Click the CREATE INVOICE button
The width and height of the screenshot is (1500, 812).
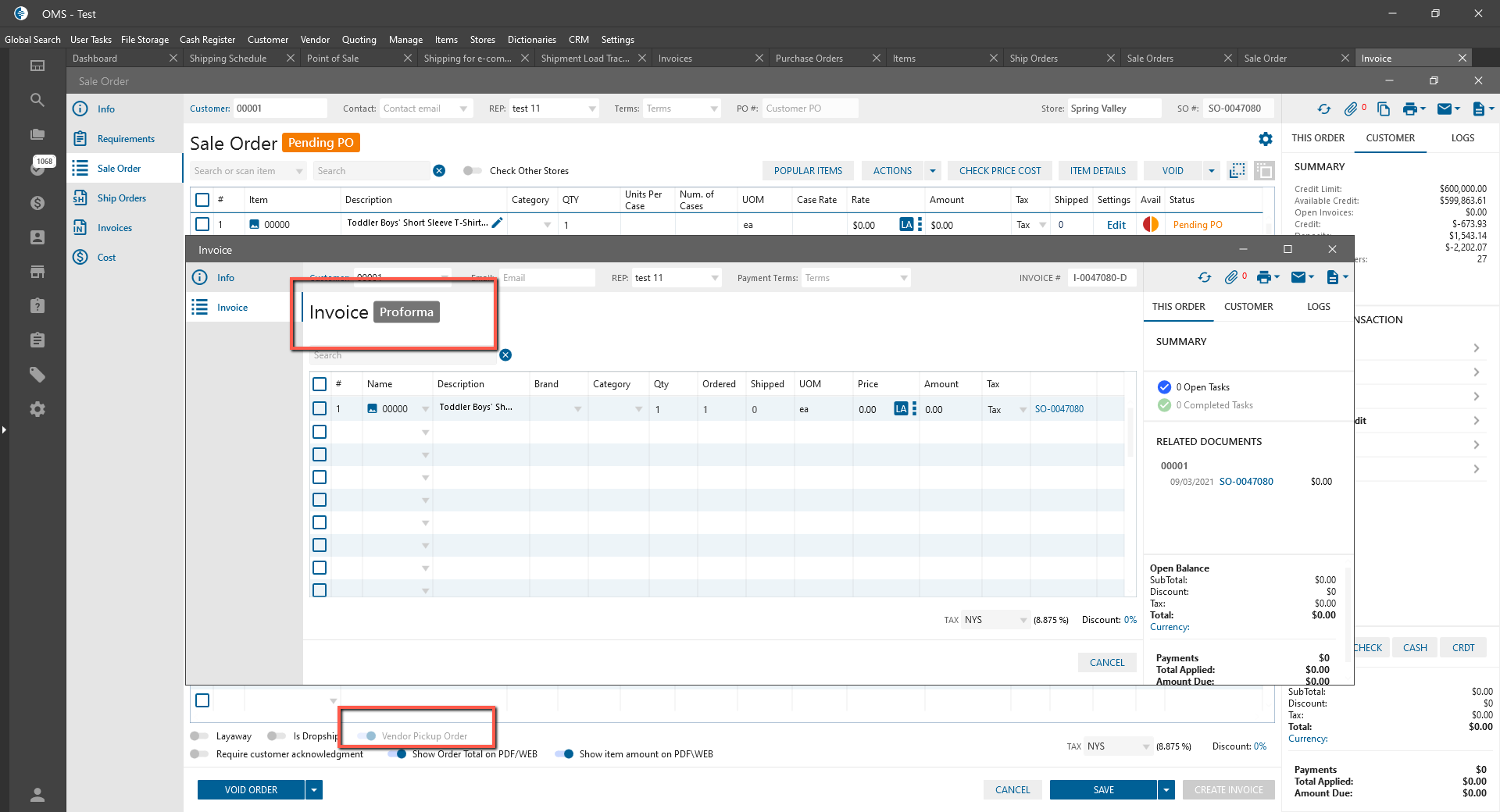1228,790
